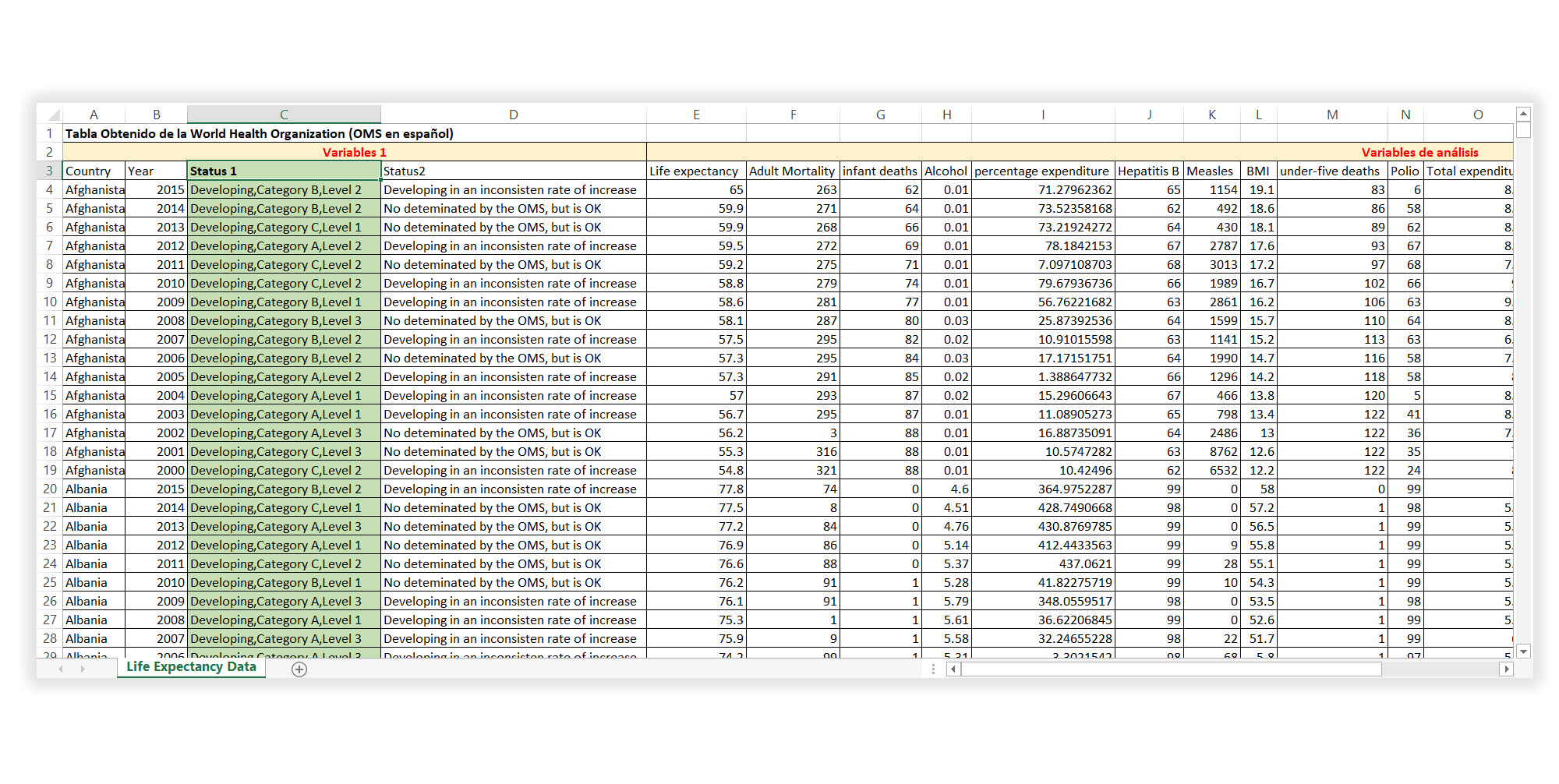Click the life expectancy value 77.8
Viewport: 1559px width, 784px height.
[x=696, y=489]
